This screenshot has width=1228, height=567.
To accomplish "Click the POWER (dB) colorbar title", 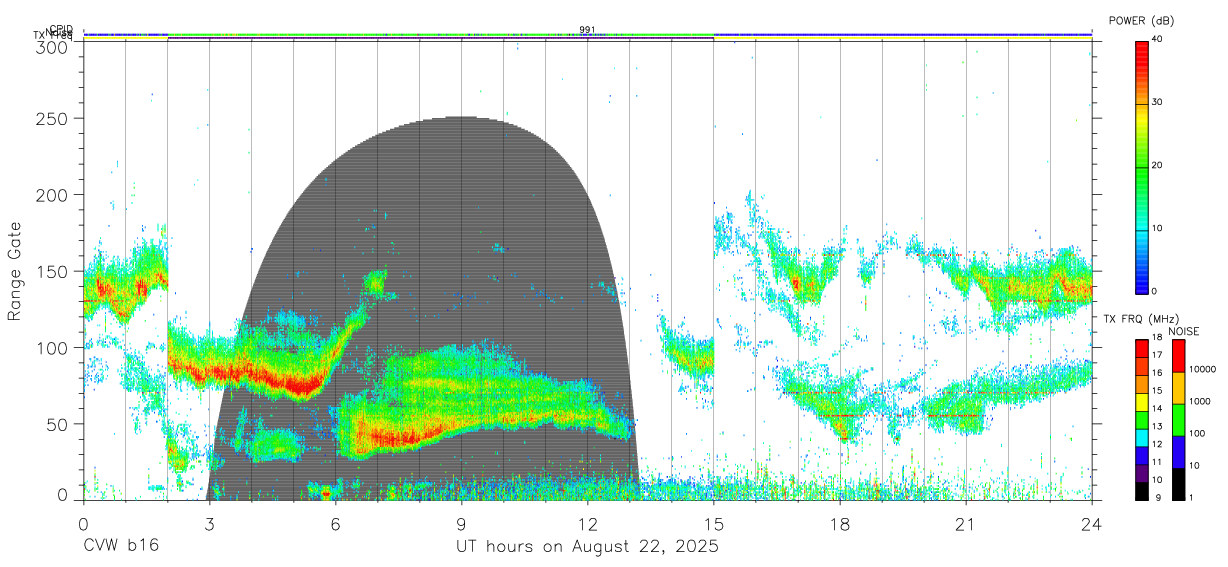I will click(x=1143, y=20).
